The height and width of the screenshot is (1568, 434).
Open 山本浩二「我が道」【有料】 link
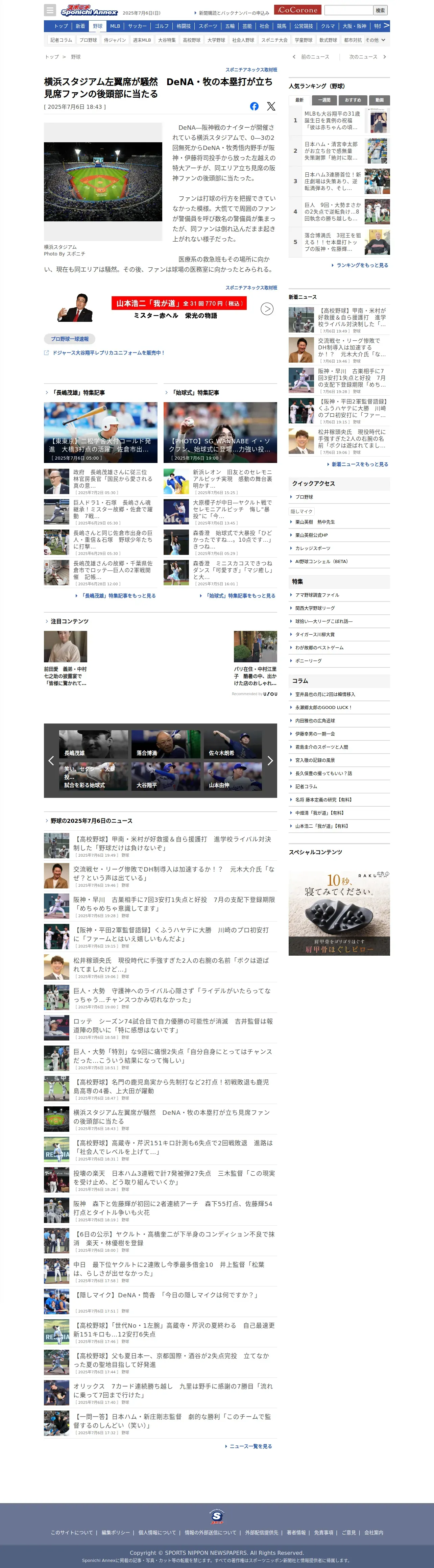click(x=321, y=827)
